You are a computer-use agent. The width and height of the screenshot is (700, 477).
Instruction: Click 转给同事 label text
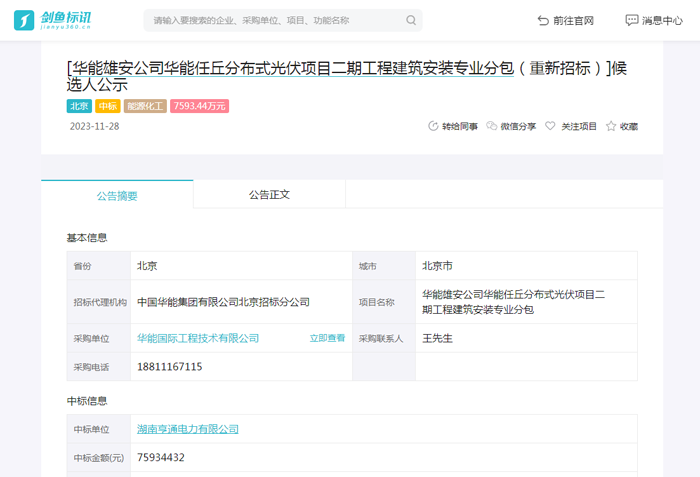click(460, 126)
